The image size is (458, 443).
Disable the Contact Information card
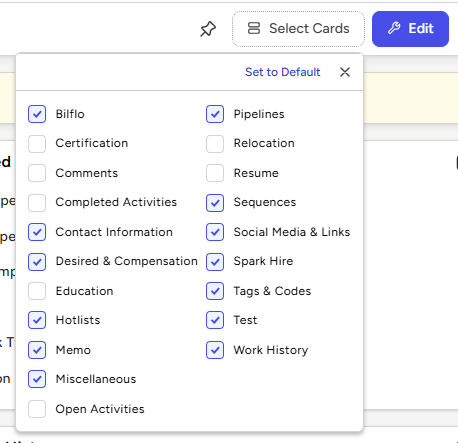[37, 232]
